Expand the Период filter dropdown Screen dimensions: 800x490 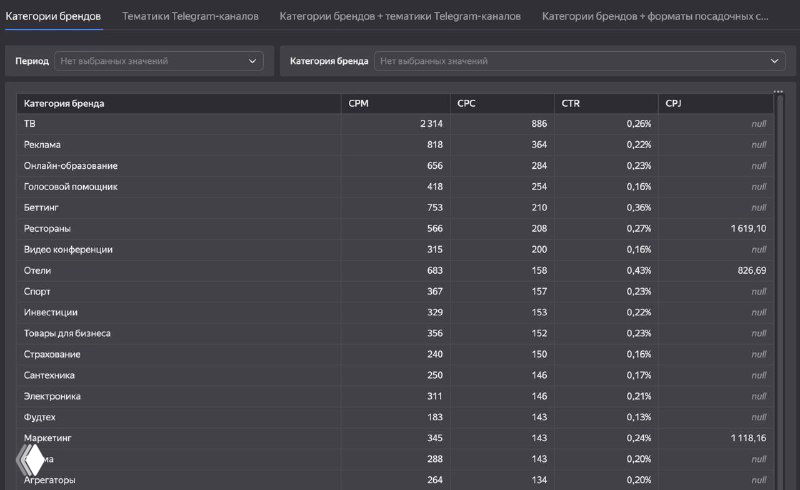tap(158, 61)
